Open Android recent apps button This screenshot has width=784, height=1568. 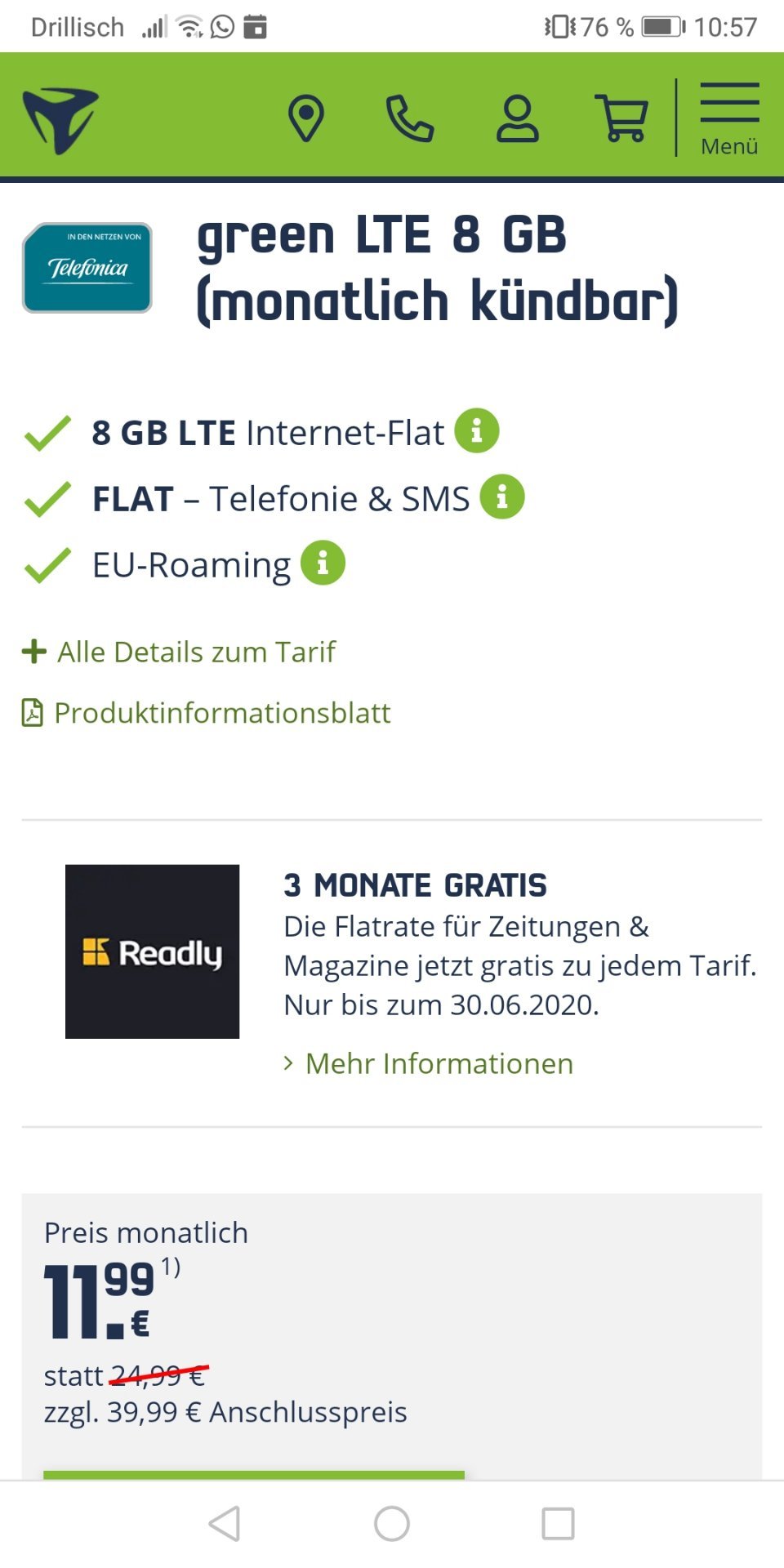pos(559,1524)
